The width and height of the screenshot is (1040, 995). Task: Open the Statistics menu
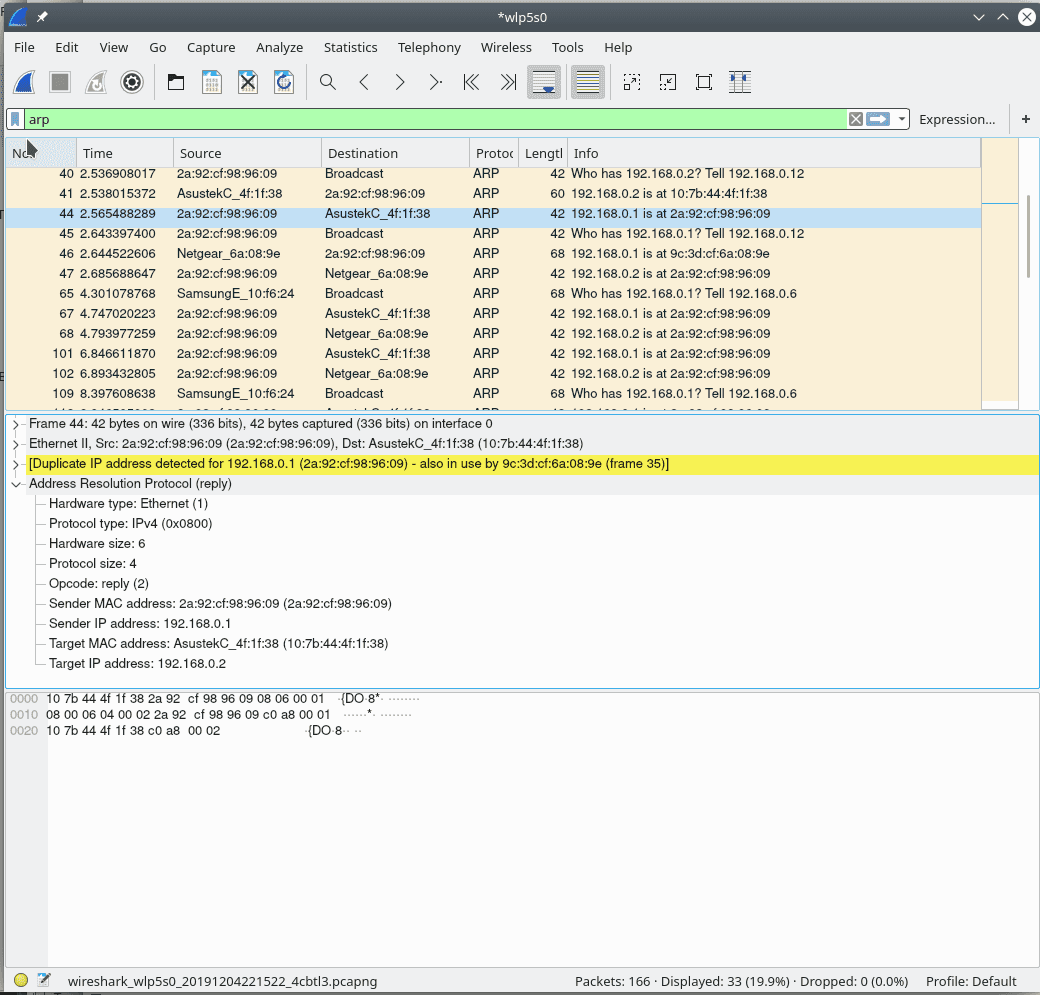351,47
